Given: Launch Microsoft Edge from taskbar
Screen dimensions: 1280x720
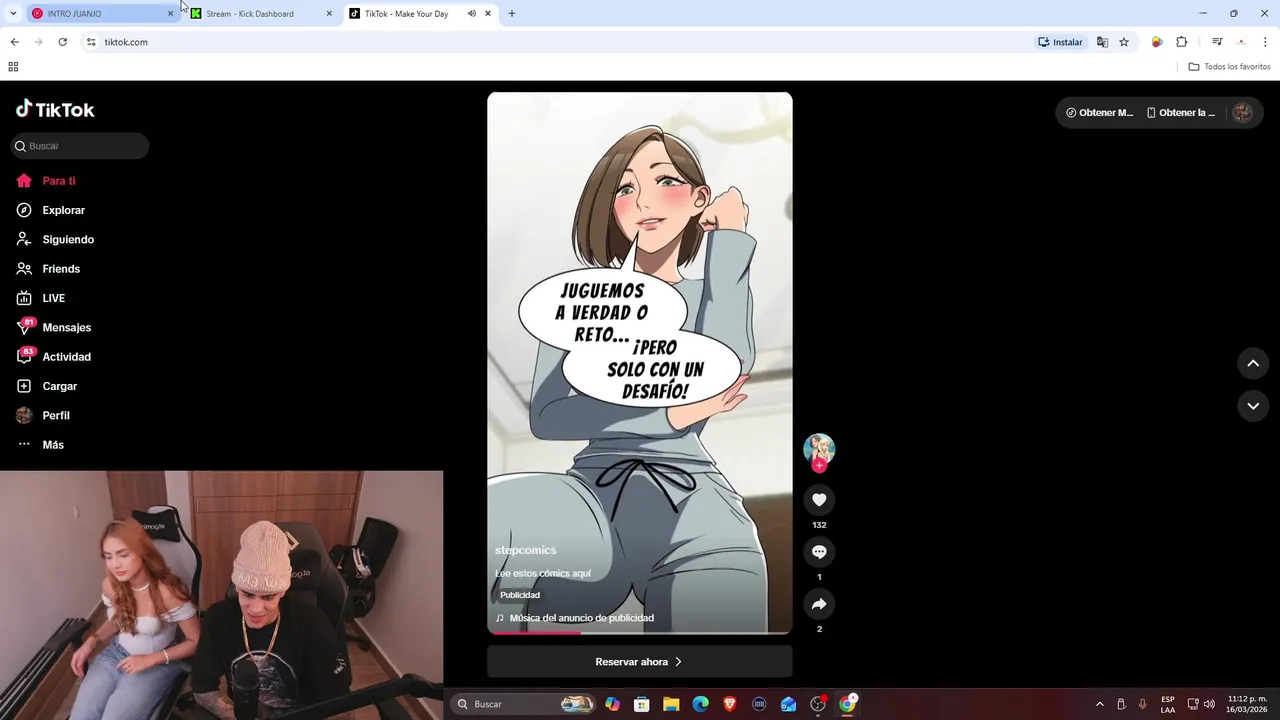Looking at the screenshot, I should click(x=701, y=704).
